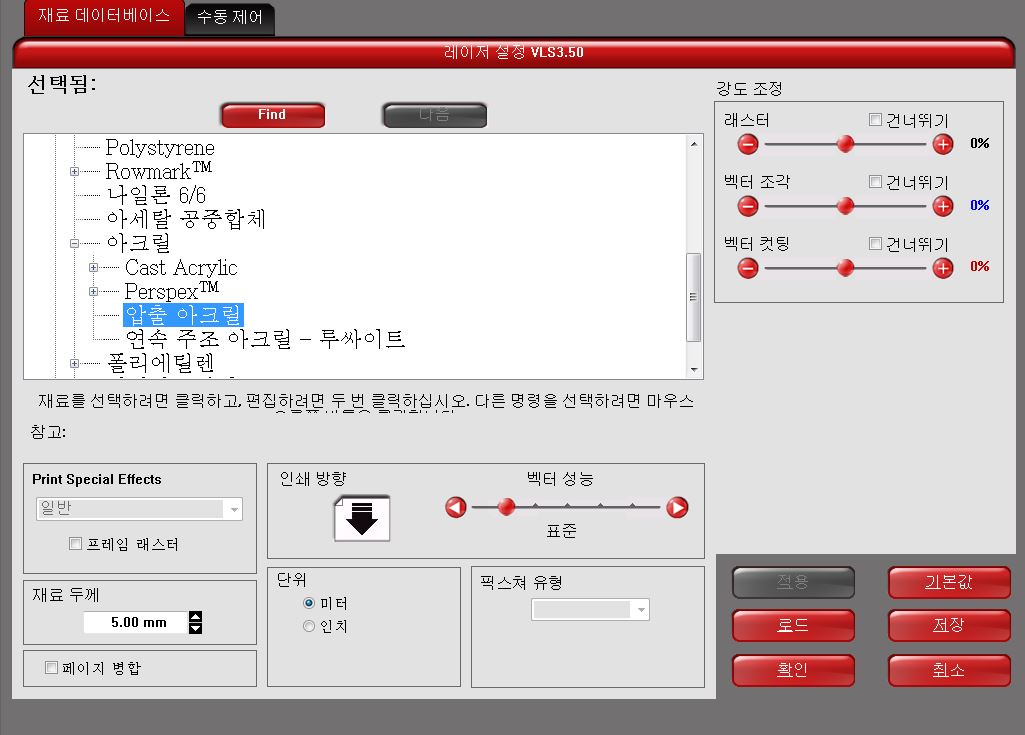Click vector performance left arrow
The image size is (1025, 735).
[x=456, y=507]
